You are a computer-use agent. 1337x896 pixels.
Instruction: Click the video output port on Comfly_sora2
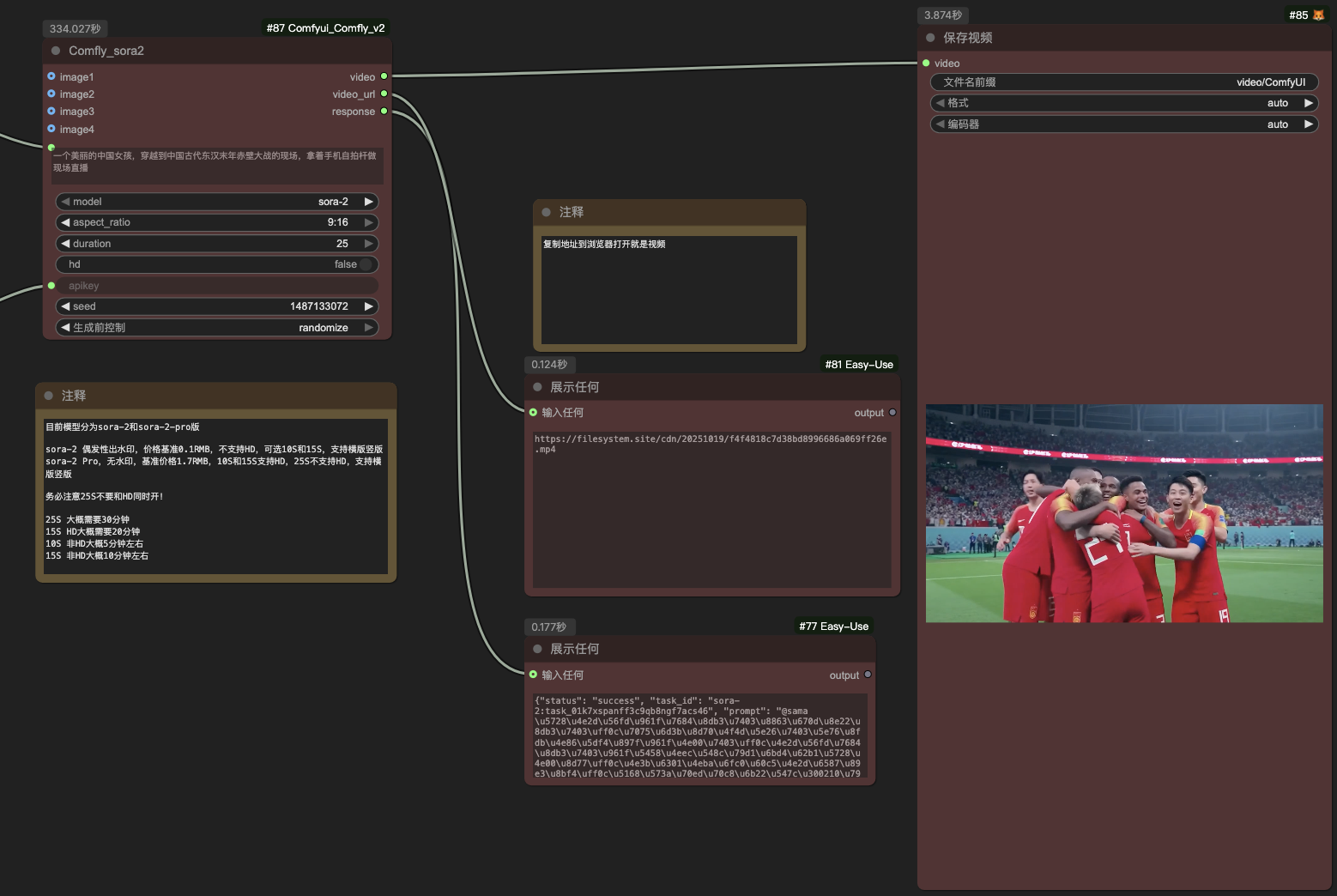[x=384, y=76]
